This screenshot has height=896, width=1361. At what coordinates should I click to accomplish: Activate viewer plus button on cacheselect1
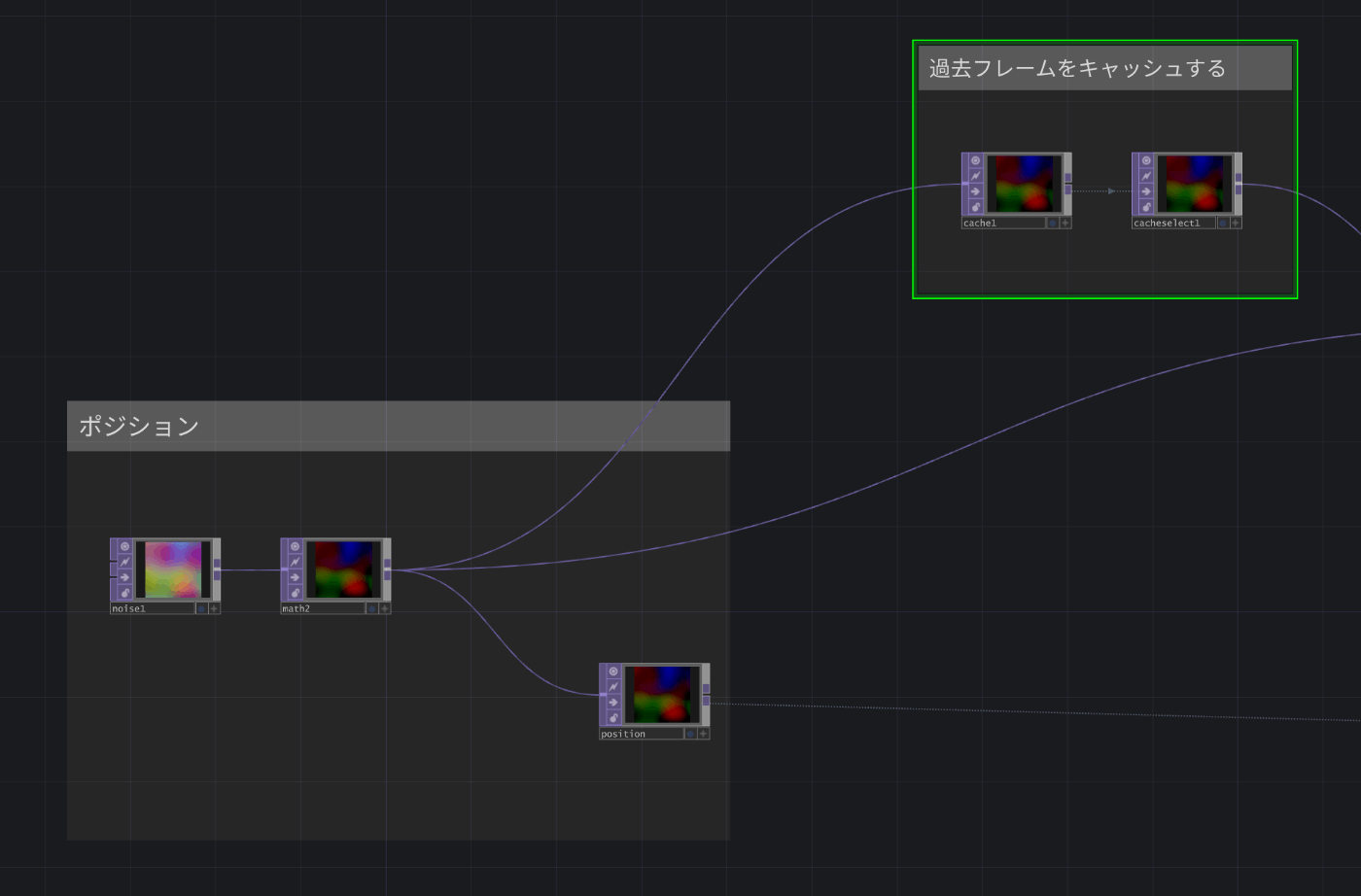[1236, 223]
